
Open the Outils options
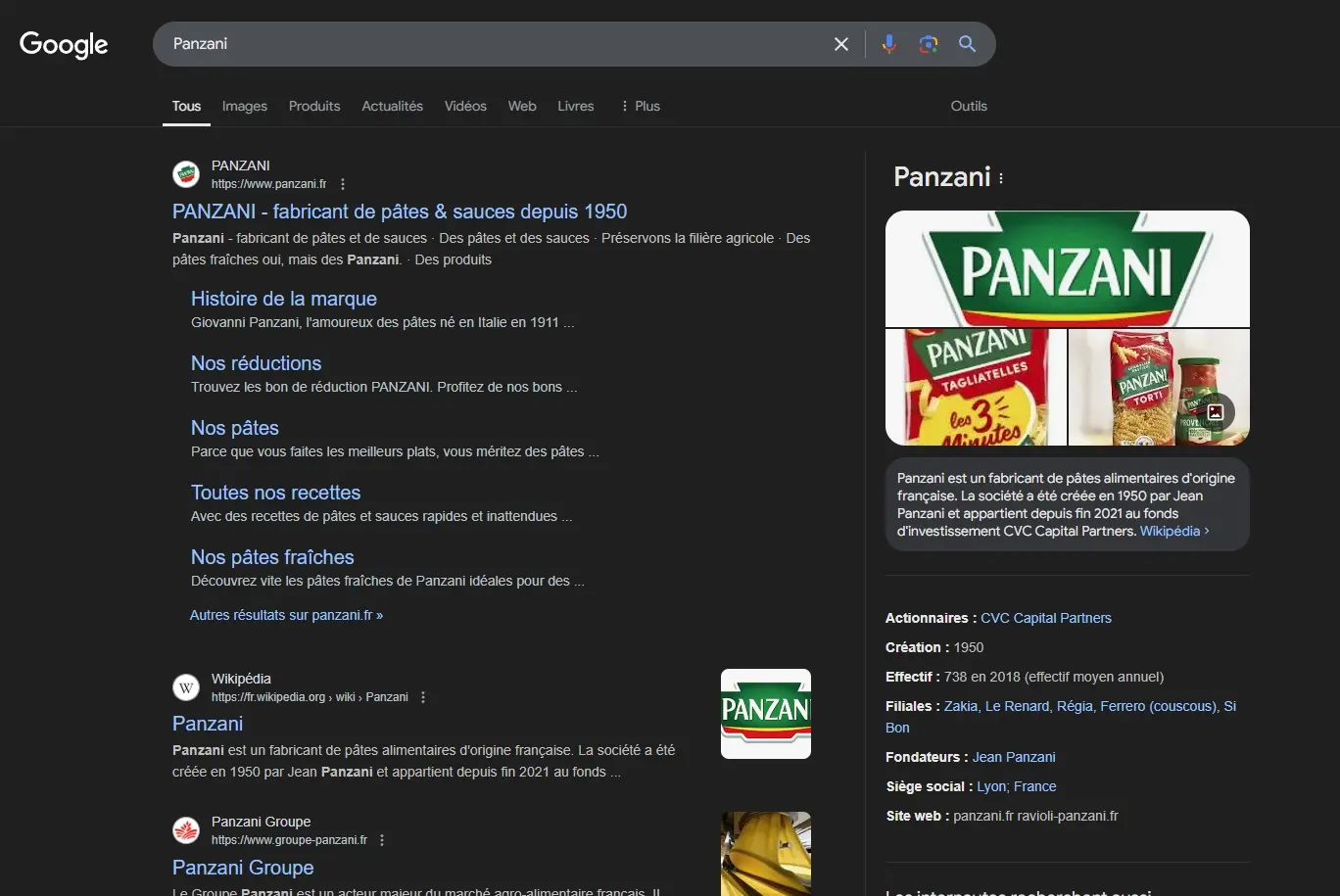point(969,106)
